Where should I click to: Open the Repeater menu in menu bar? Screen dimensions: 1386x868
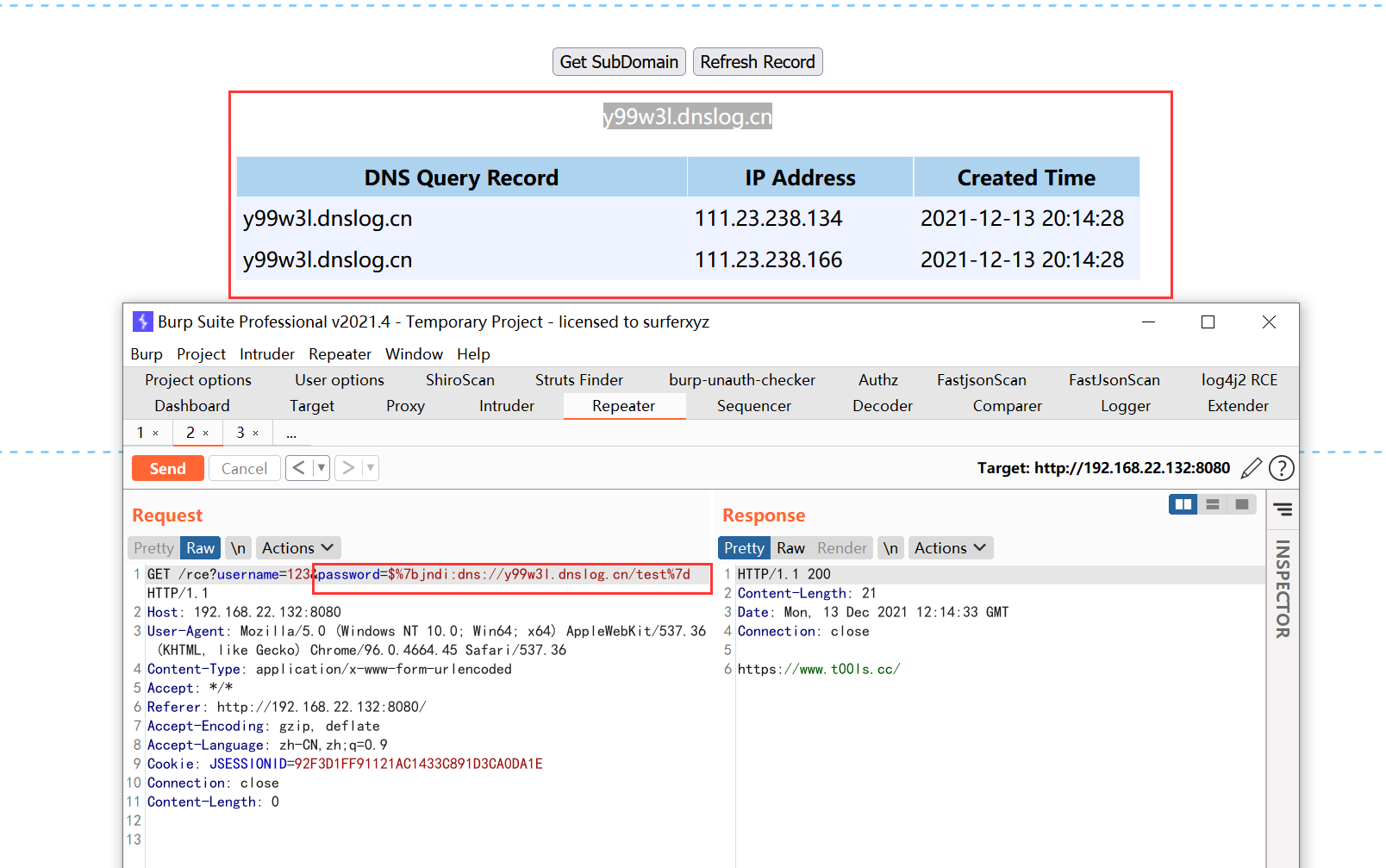[x=340, y=354]
